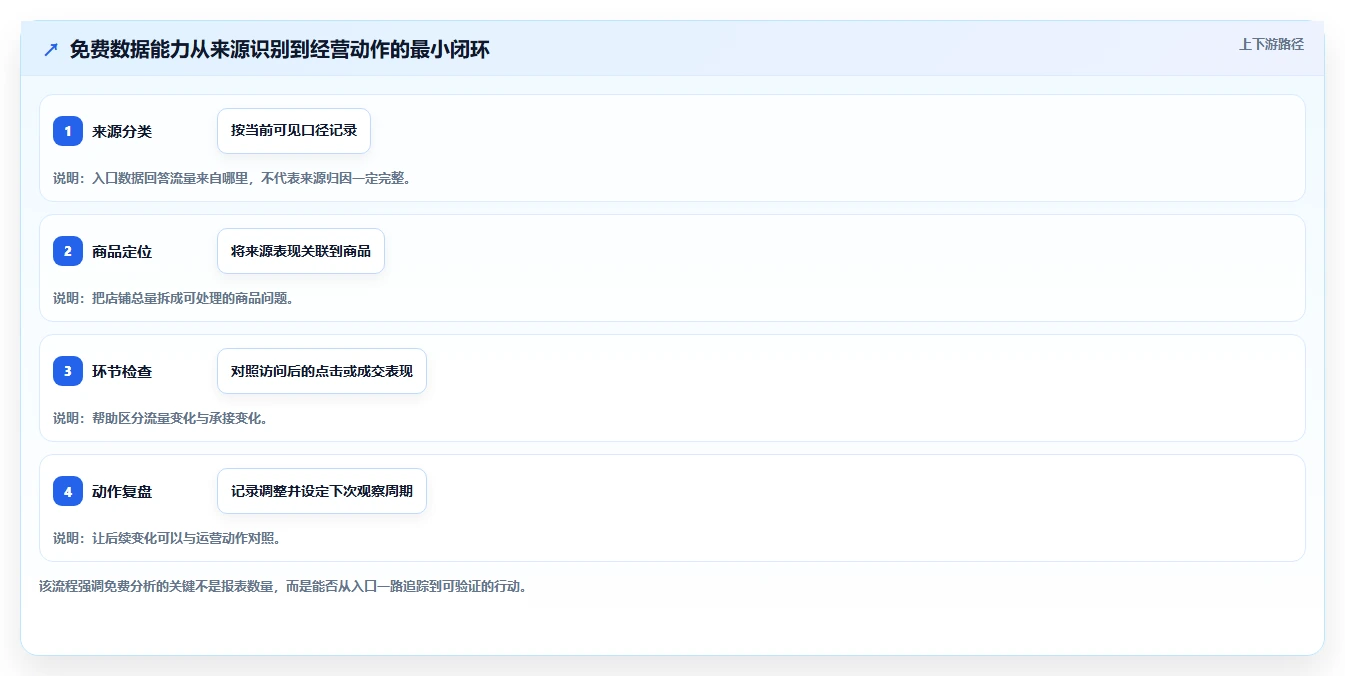Click the 按当前可见口径记录 button

pyautogui.click(x=294, y=131)
